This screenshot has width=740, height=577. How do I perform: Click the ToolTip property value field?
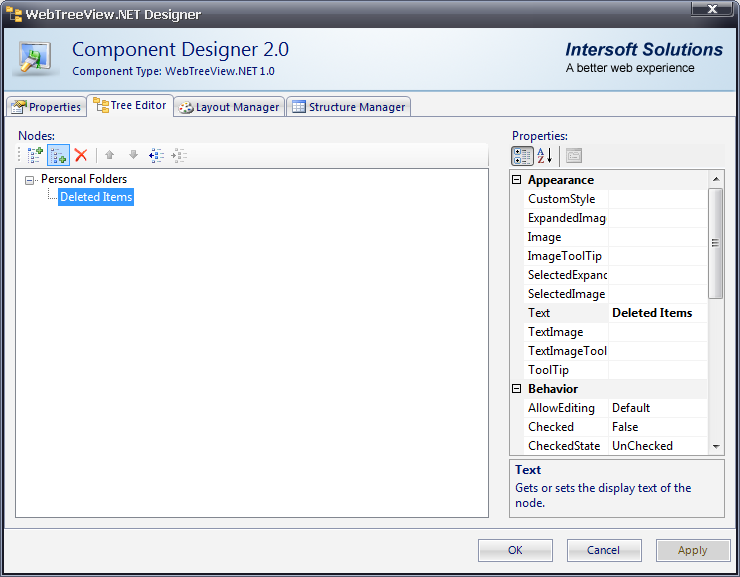click(658, 370)
